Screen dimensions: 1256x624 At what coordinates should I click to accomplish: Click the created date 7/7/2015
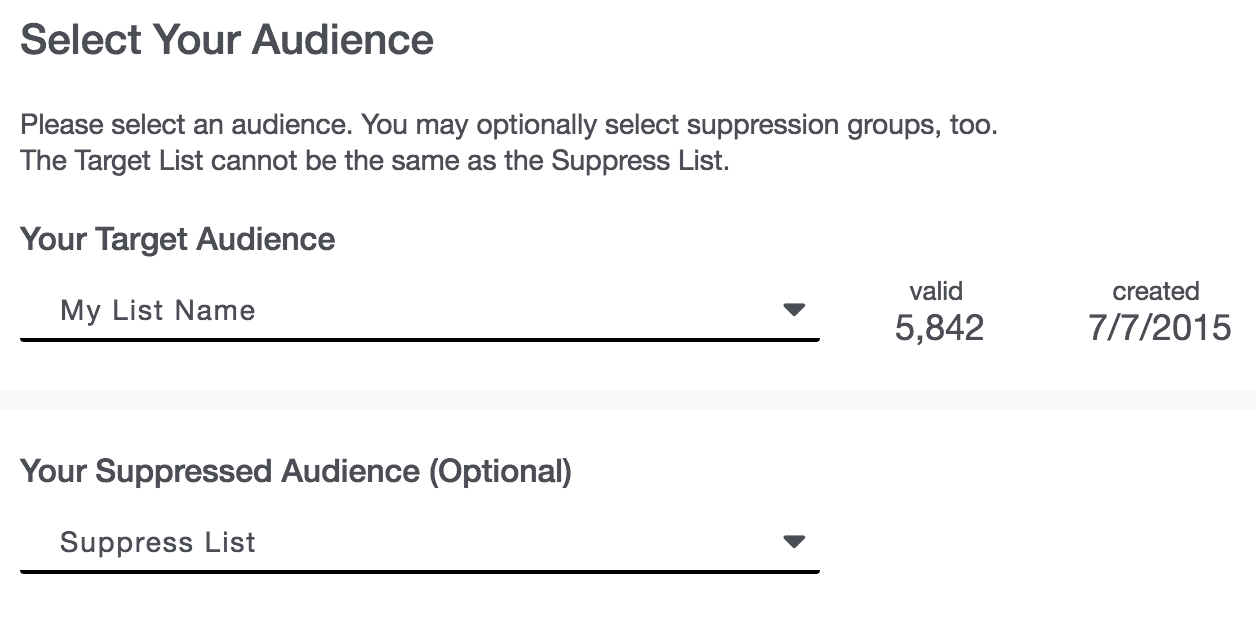[1159, 328]
